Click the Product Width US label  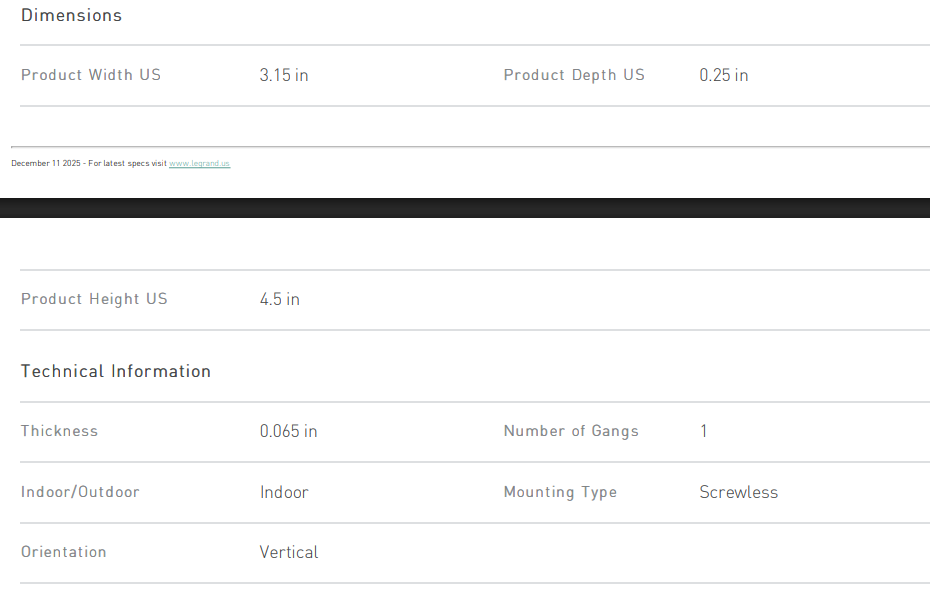click(91, 75)
